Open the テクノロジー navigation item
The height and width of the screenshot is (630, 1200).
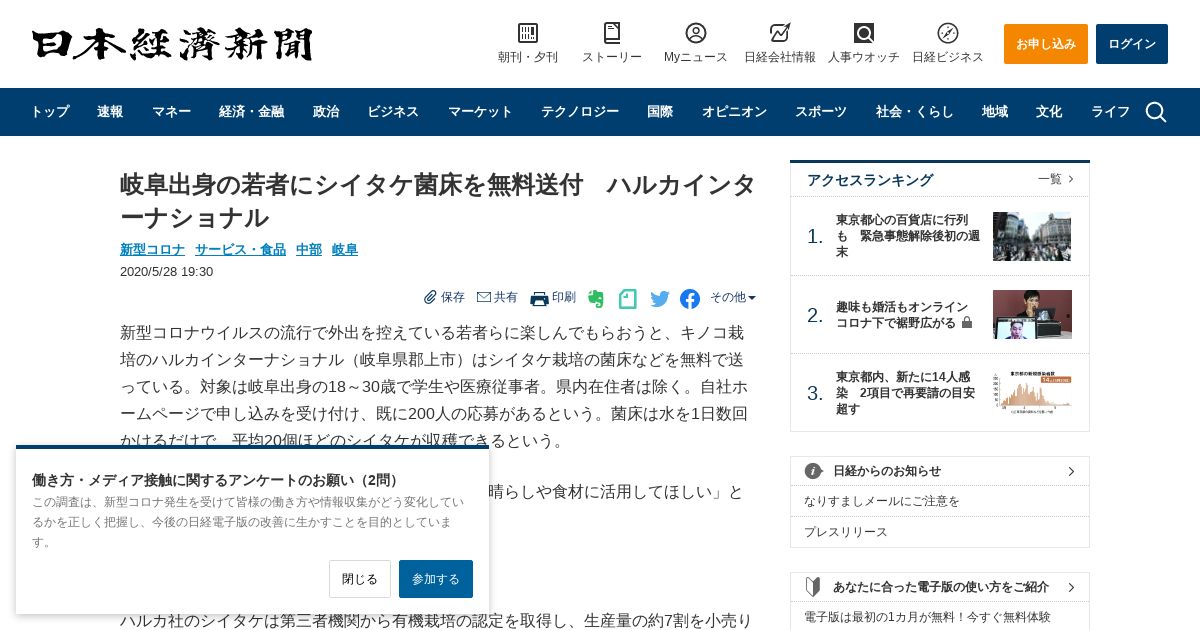[580, 112]
